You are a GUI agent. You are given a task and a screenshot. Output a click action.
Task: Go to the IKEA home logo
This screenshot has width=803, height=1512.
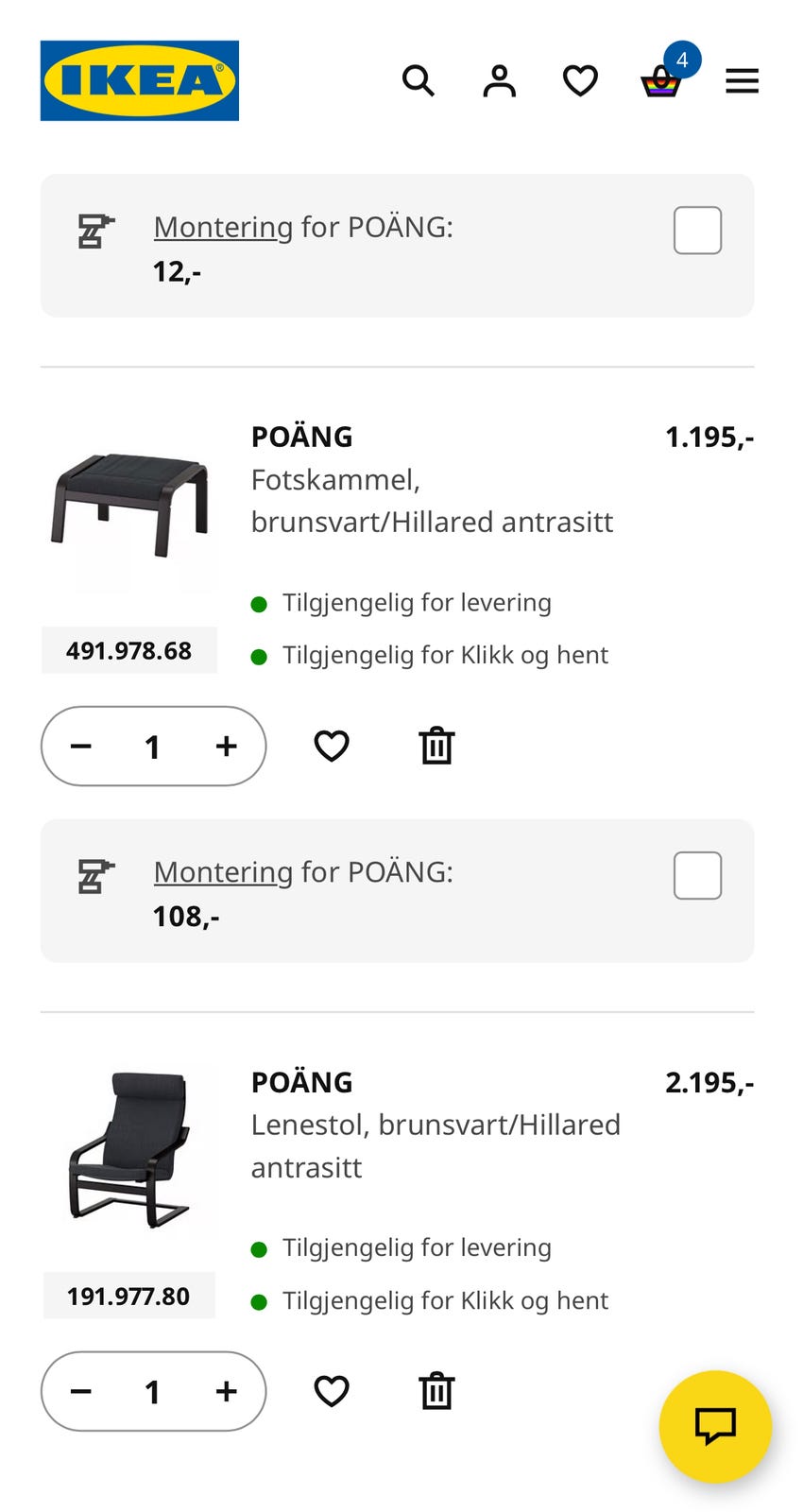coord(140,80)
